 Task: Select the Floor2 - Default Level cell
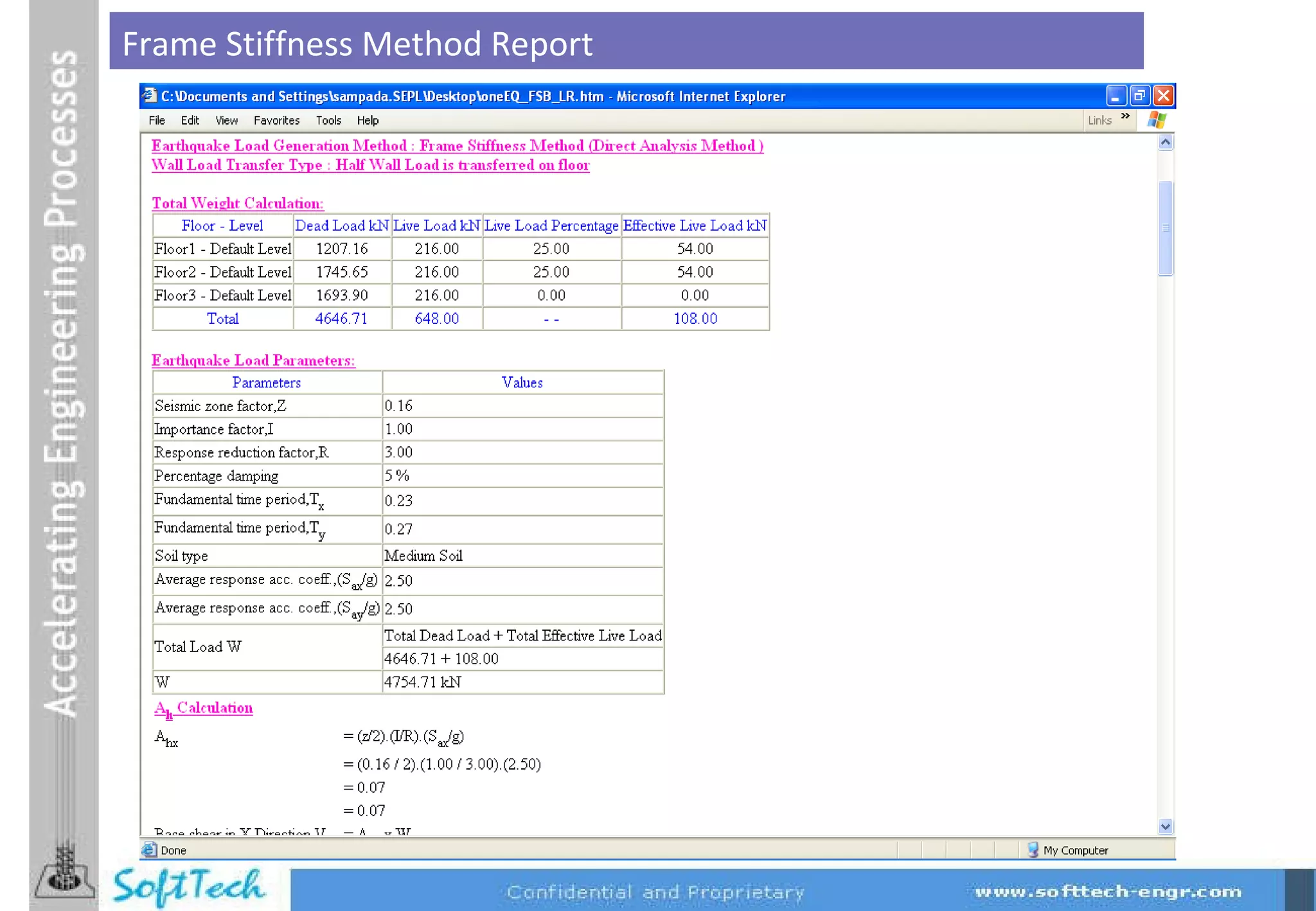click(x=222, y=272)
